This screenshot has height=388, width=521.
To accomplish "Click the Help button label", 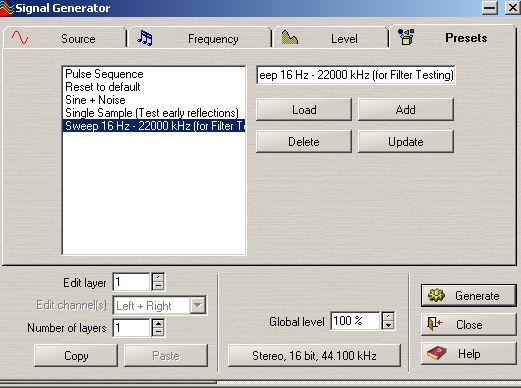I will 469,354.
